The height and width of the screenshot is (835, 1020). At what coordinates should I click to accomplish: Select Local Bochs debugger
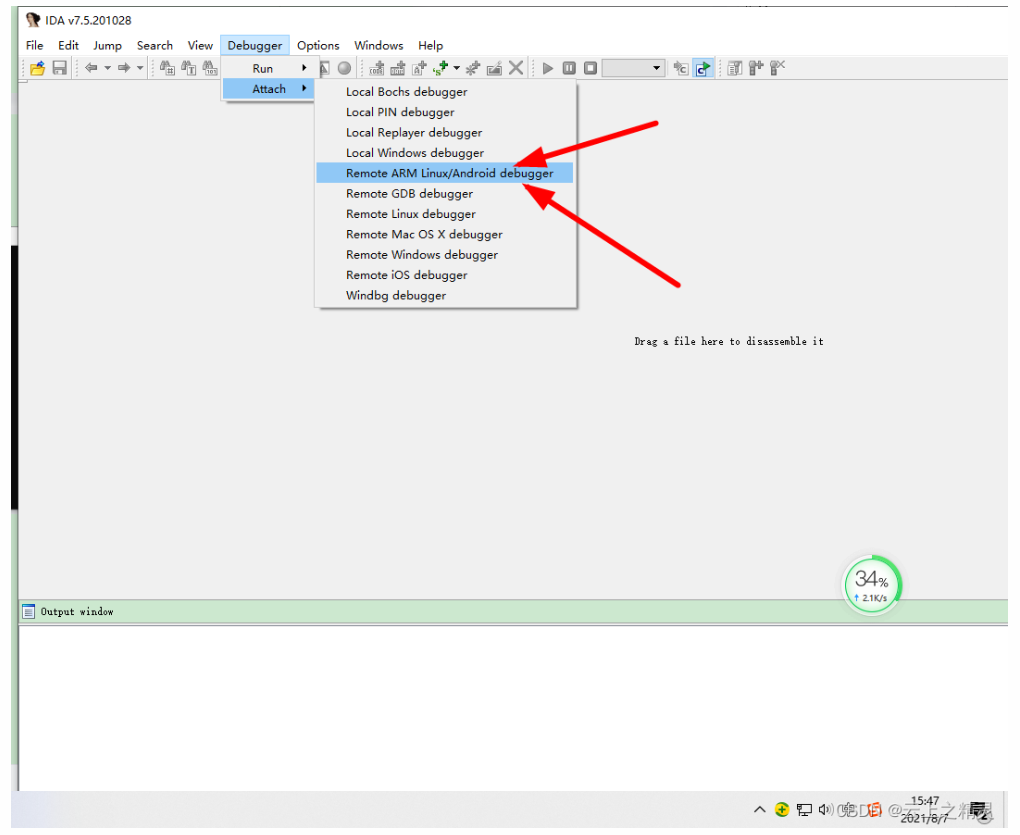[x=445, y=92]
